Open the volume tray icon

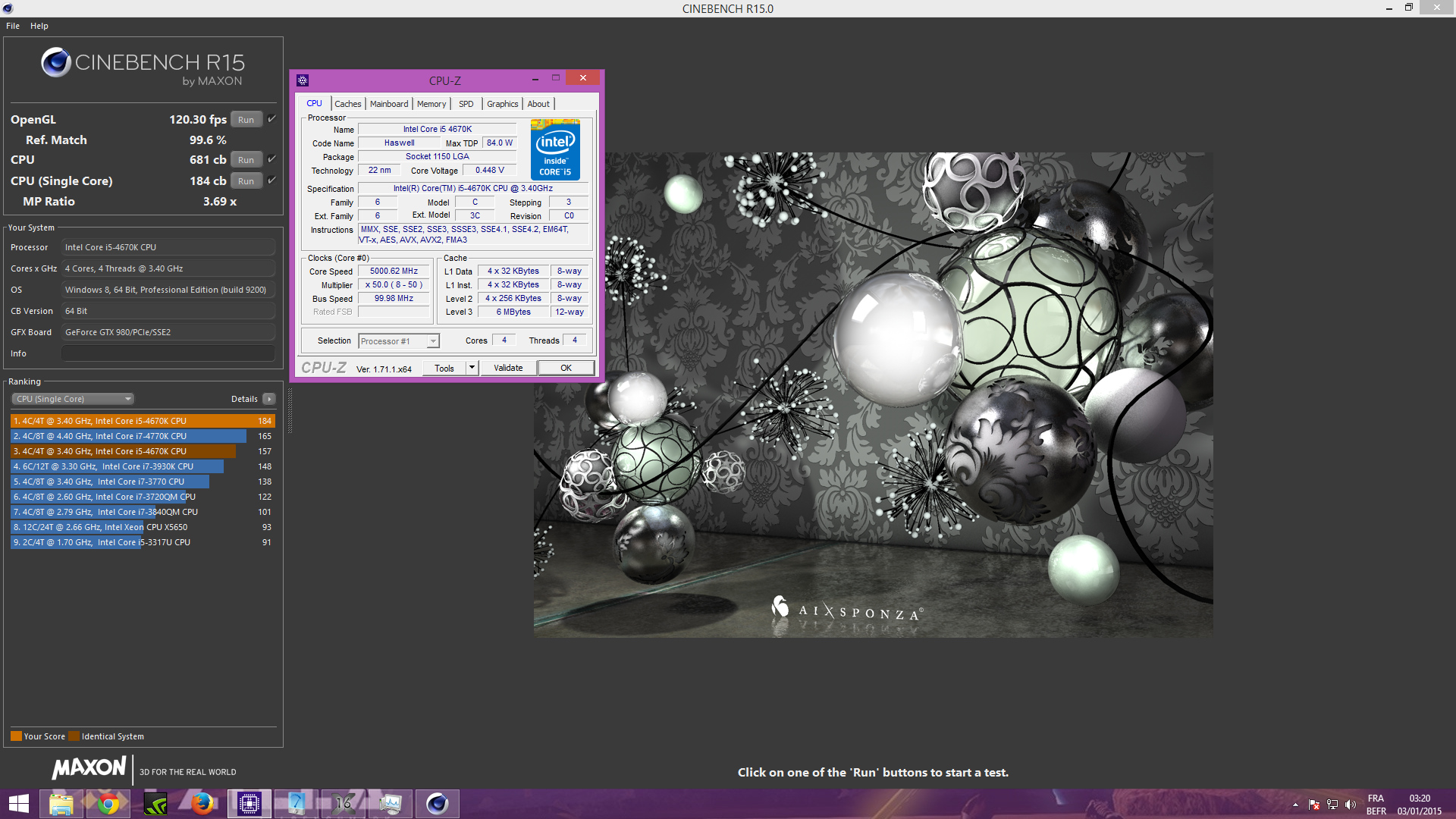coord(1351,805)
